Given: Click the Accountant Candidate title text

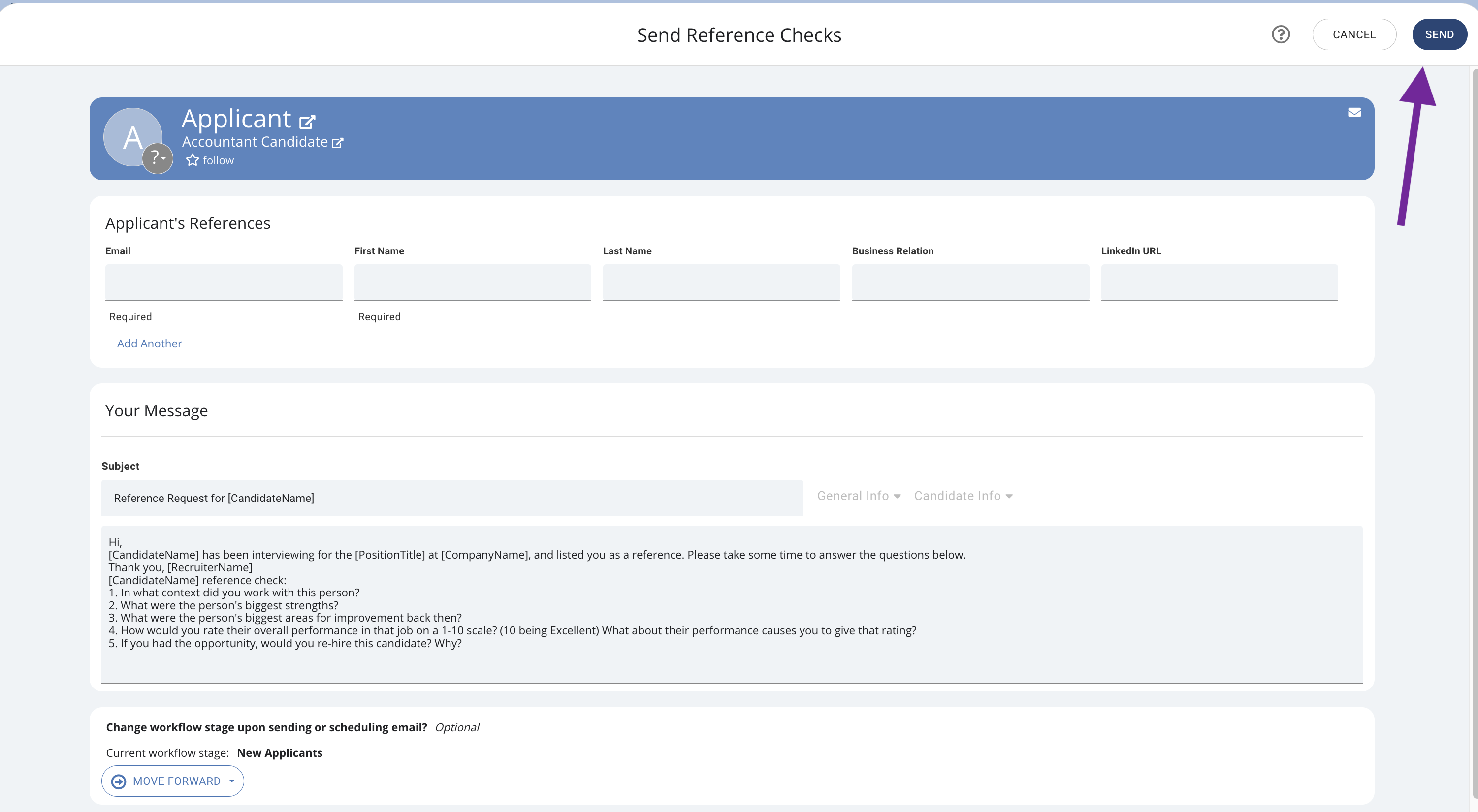Looking at the screenshot, I should (x=255, y=142).
